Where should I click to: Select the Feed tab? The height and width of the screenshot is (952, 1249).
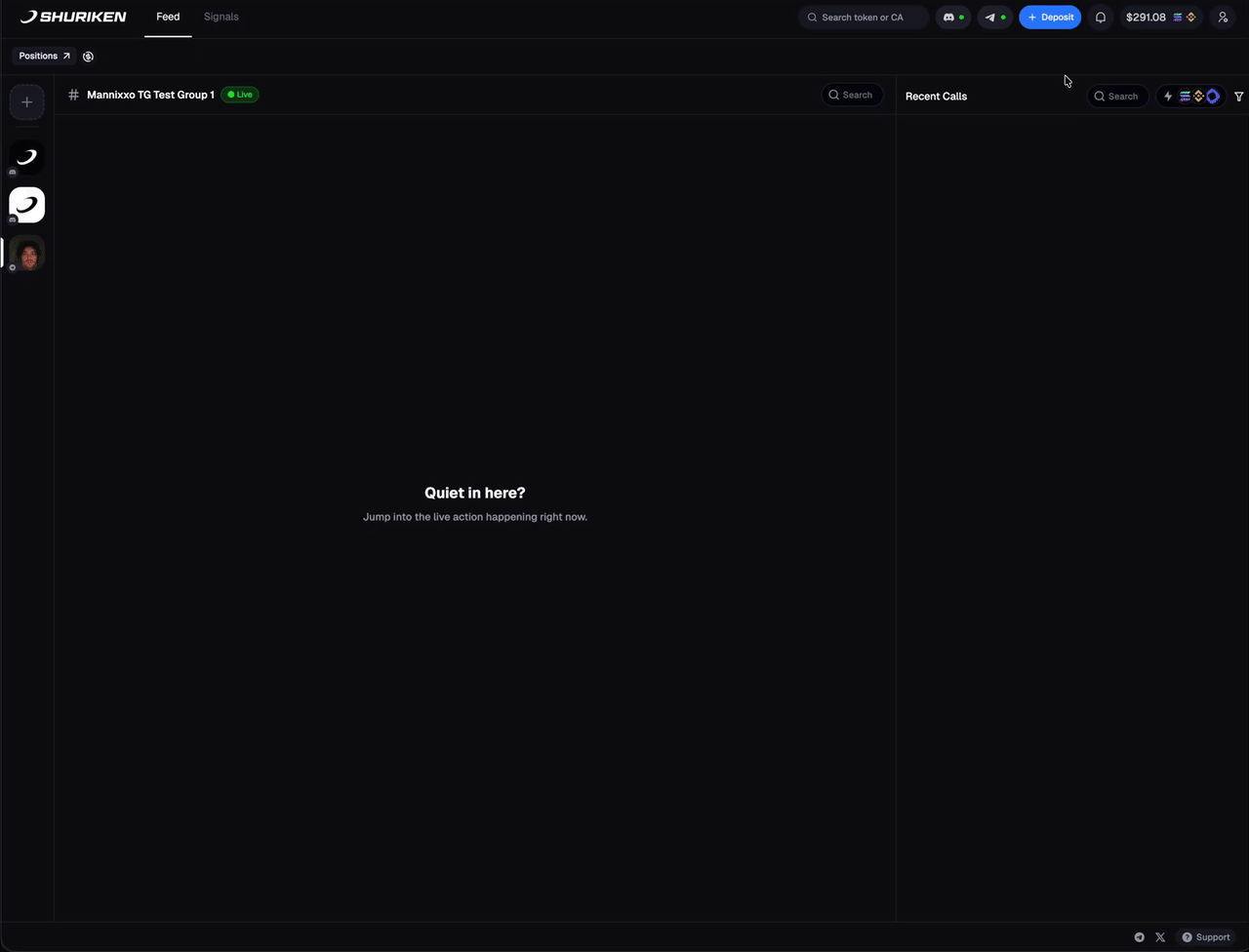[167, 17]
